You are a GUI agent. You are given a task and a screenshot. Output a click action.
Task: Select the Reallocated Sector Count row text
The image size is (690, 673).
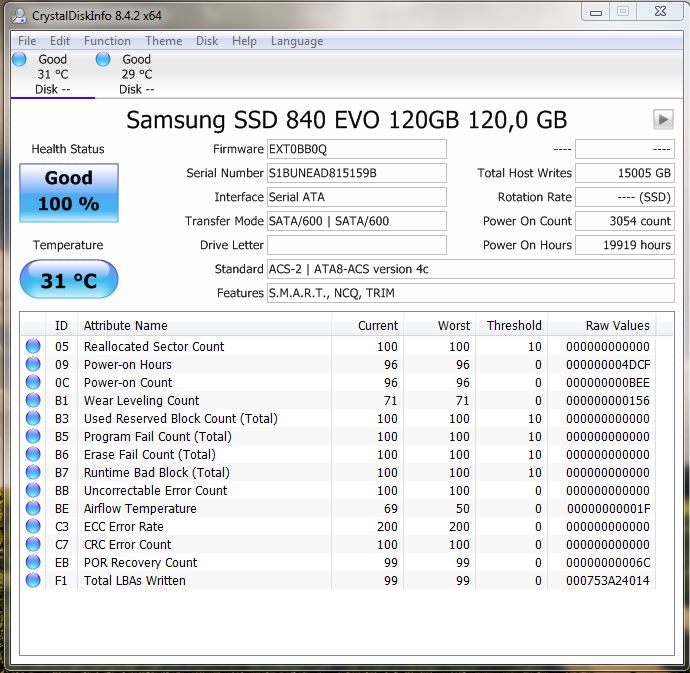point(154,347)
